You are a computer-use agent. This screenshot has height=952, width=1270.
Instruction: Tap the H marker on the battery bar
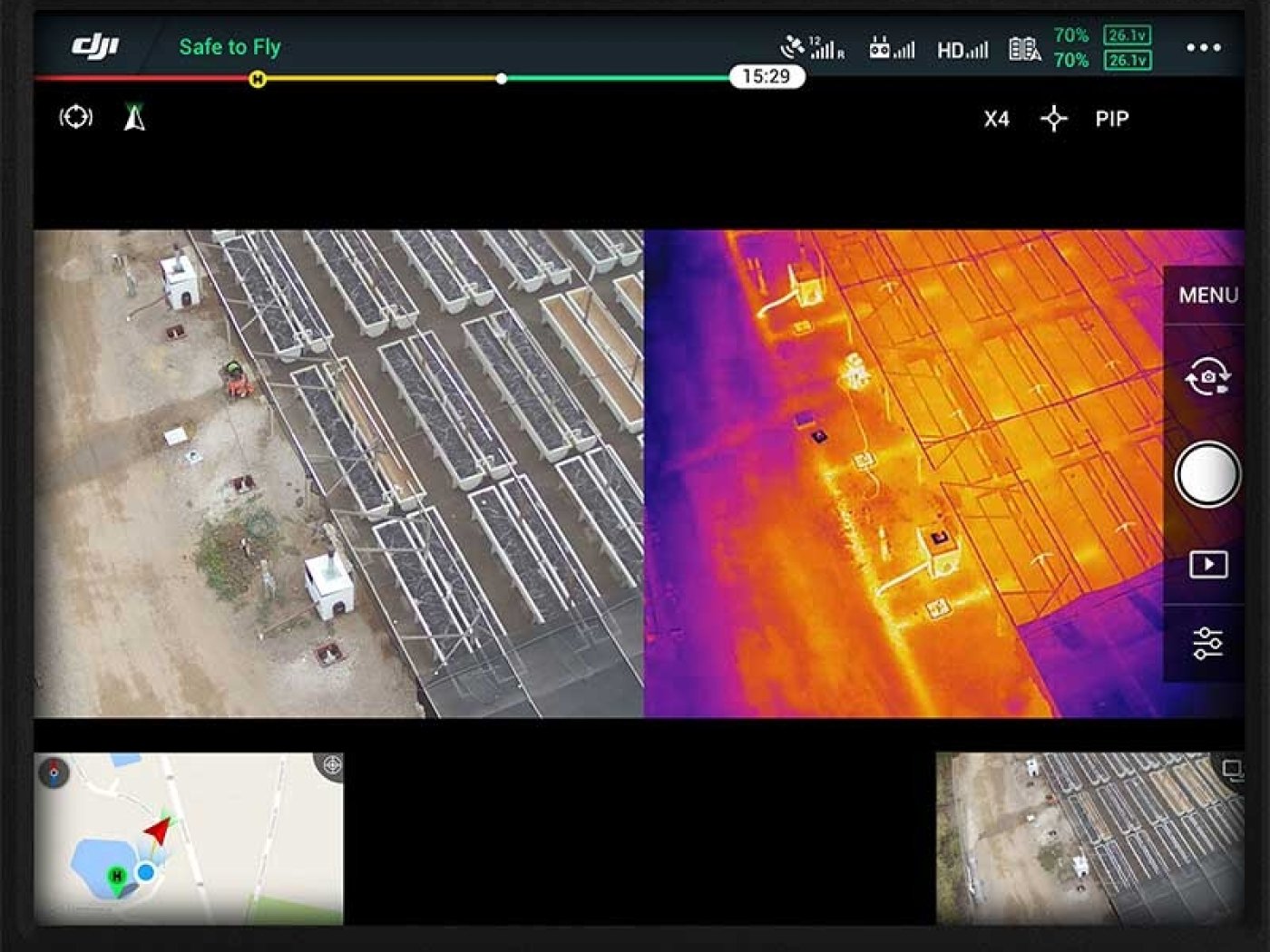[257, 80]
